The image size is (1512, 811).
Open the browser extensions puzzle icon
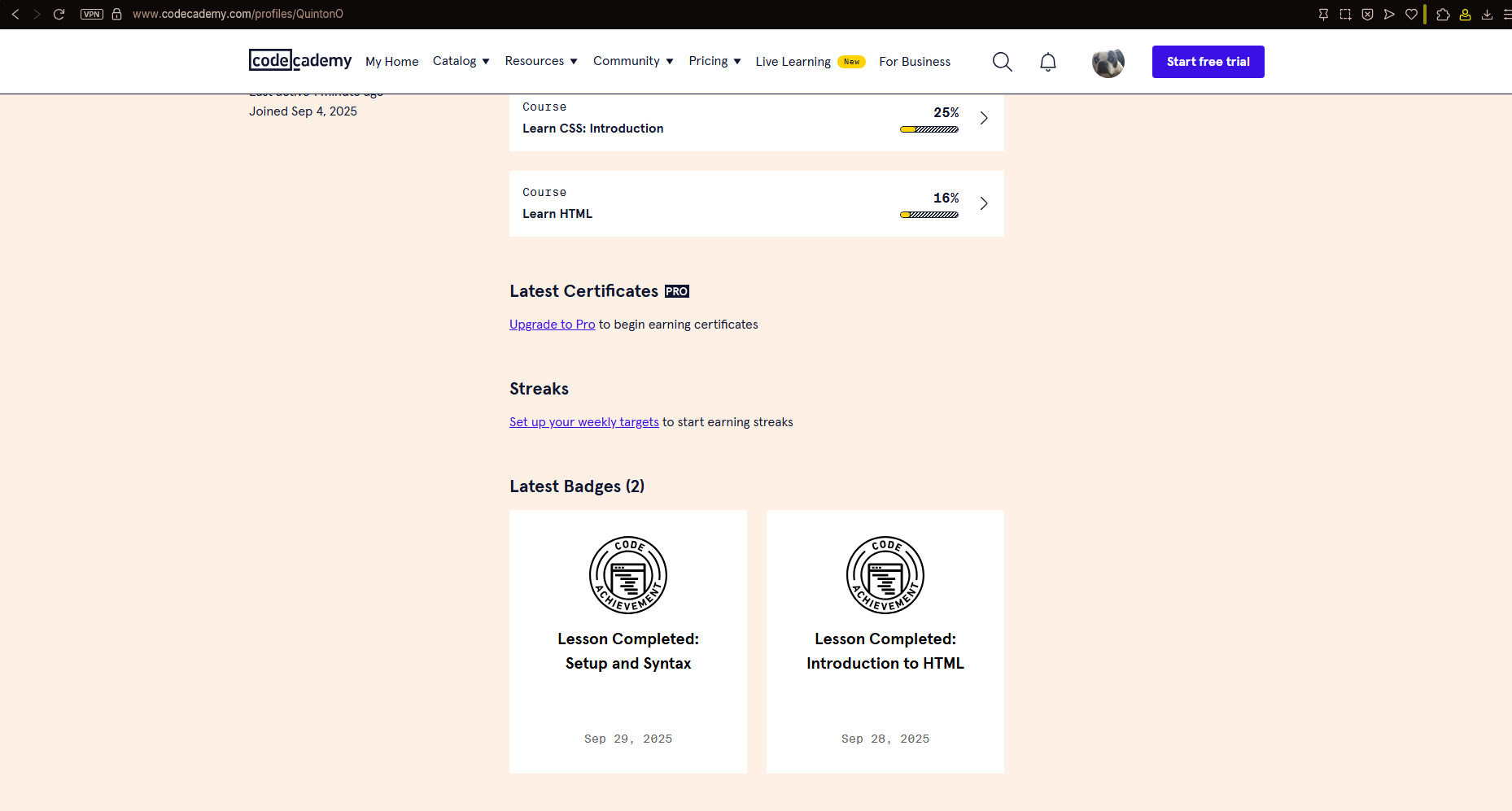point(1443,14)
